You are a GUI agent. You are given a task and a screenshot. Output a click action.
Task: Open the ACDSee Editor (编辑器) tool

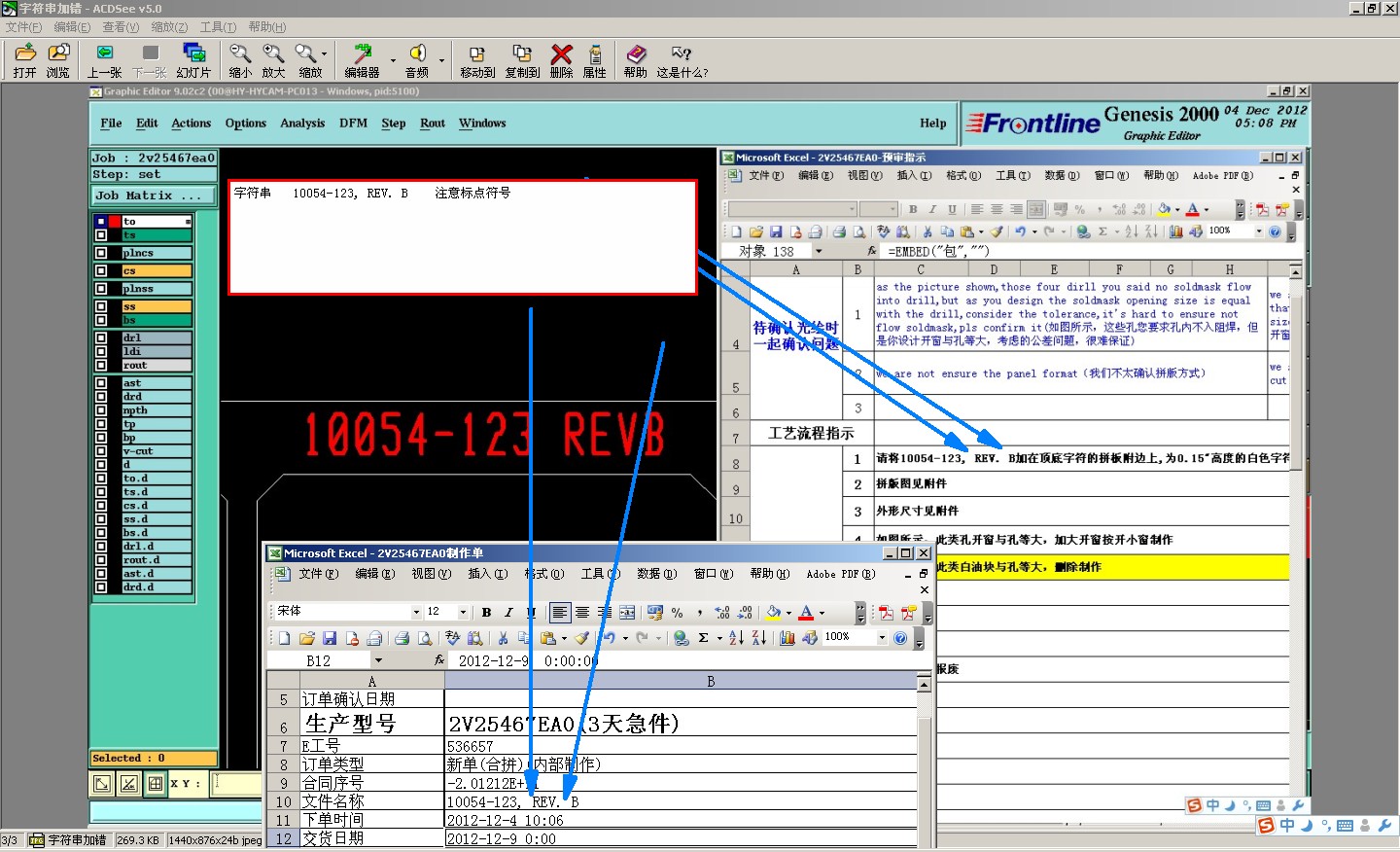[362, 60]
